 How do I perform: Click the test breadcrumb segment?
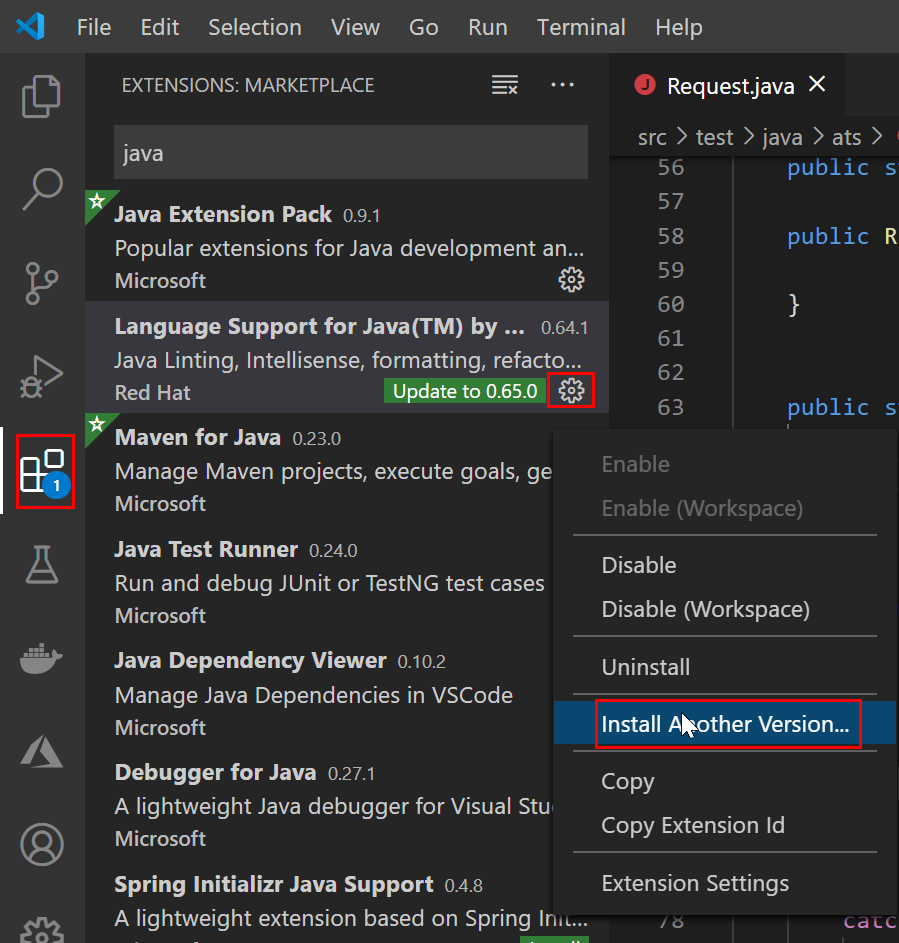pos(714,138)
